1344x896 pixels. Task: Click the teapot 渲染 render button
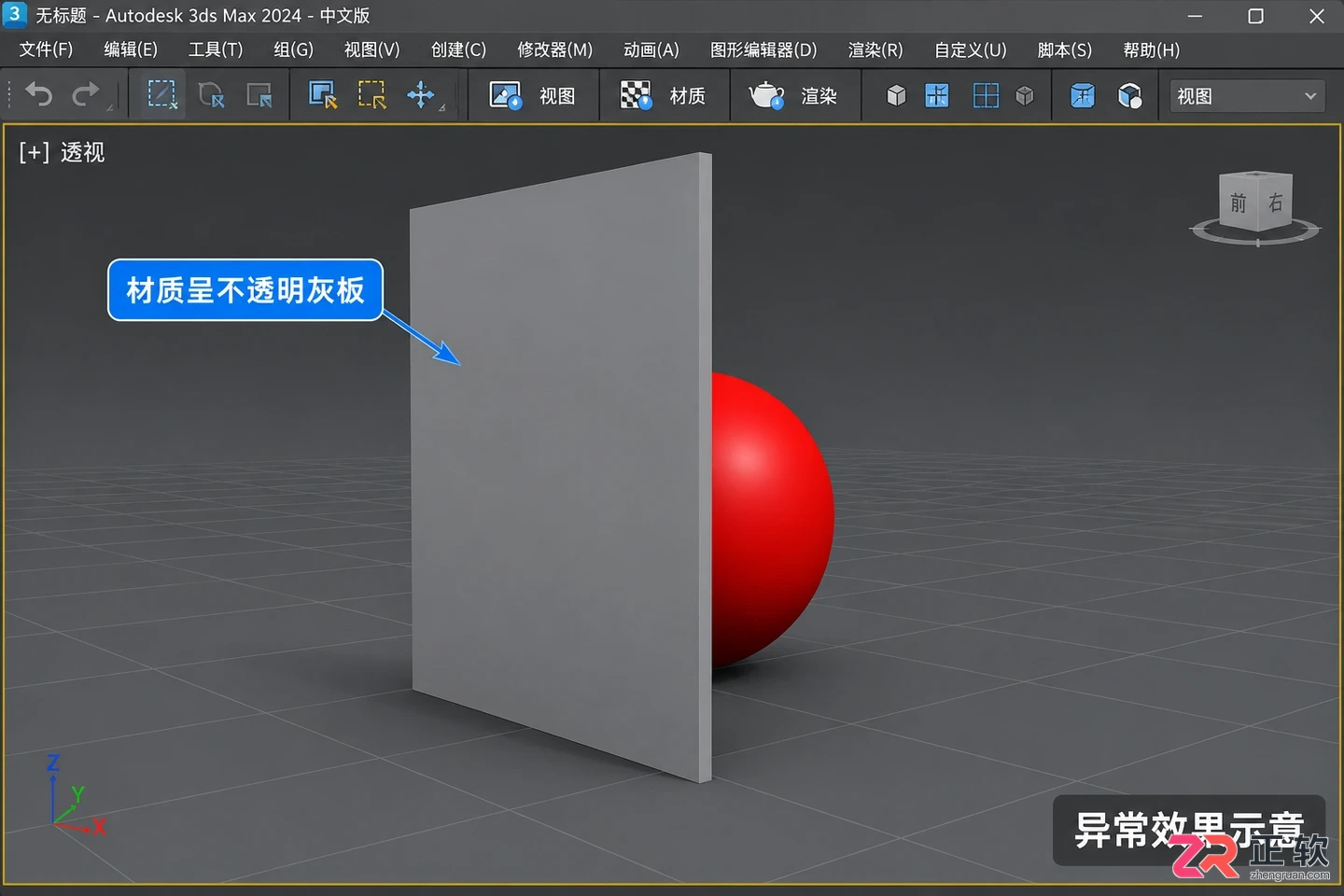793,95
